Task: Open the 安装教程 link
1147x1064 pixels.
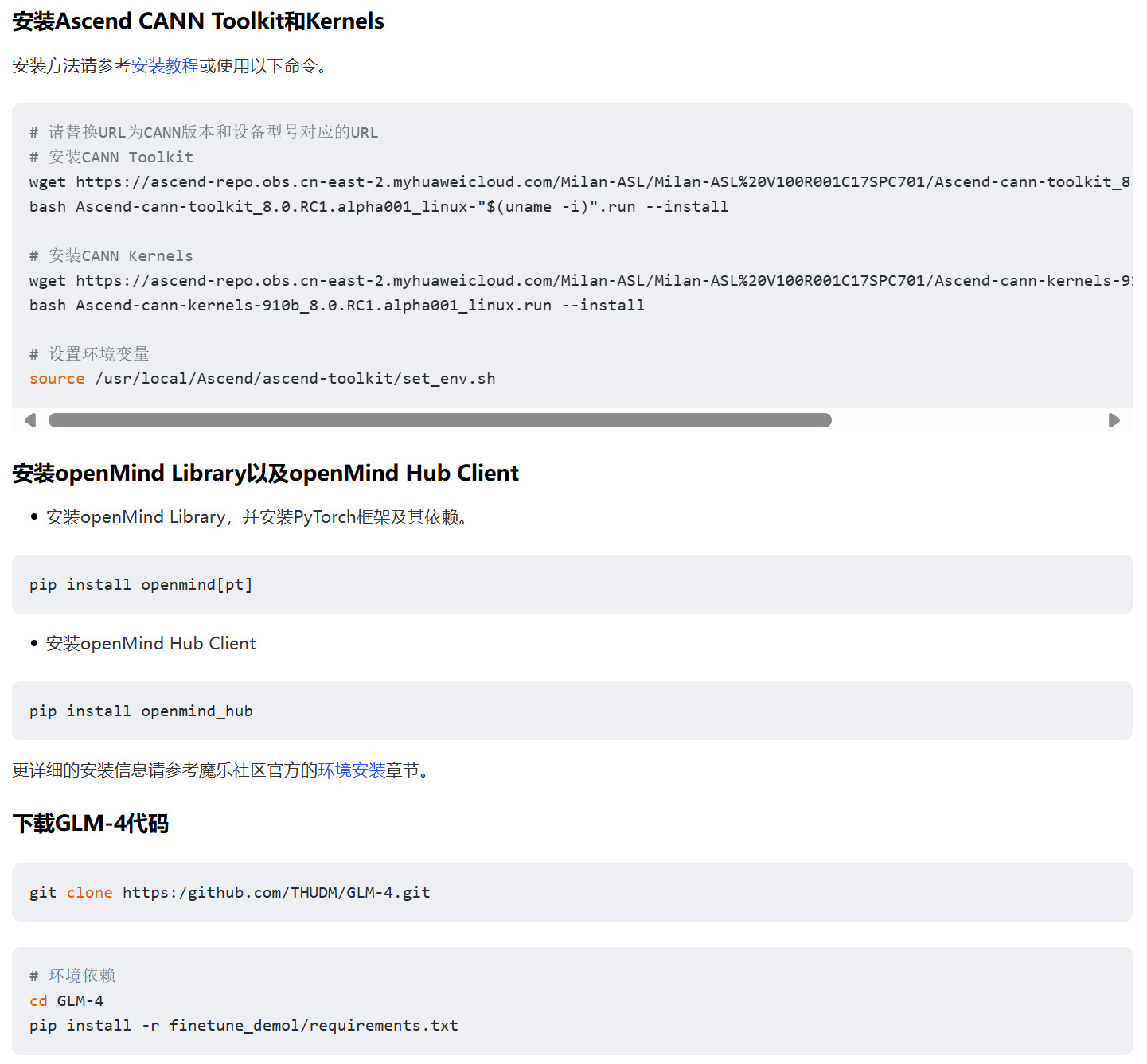Action: pyautogui.click(x=165, y=66)
